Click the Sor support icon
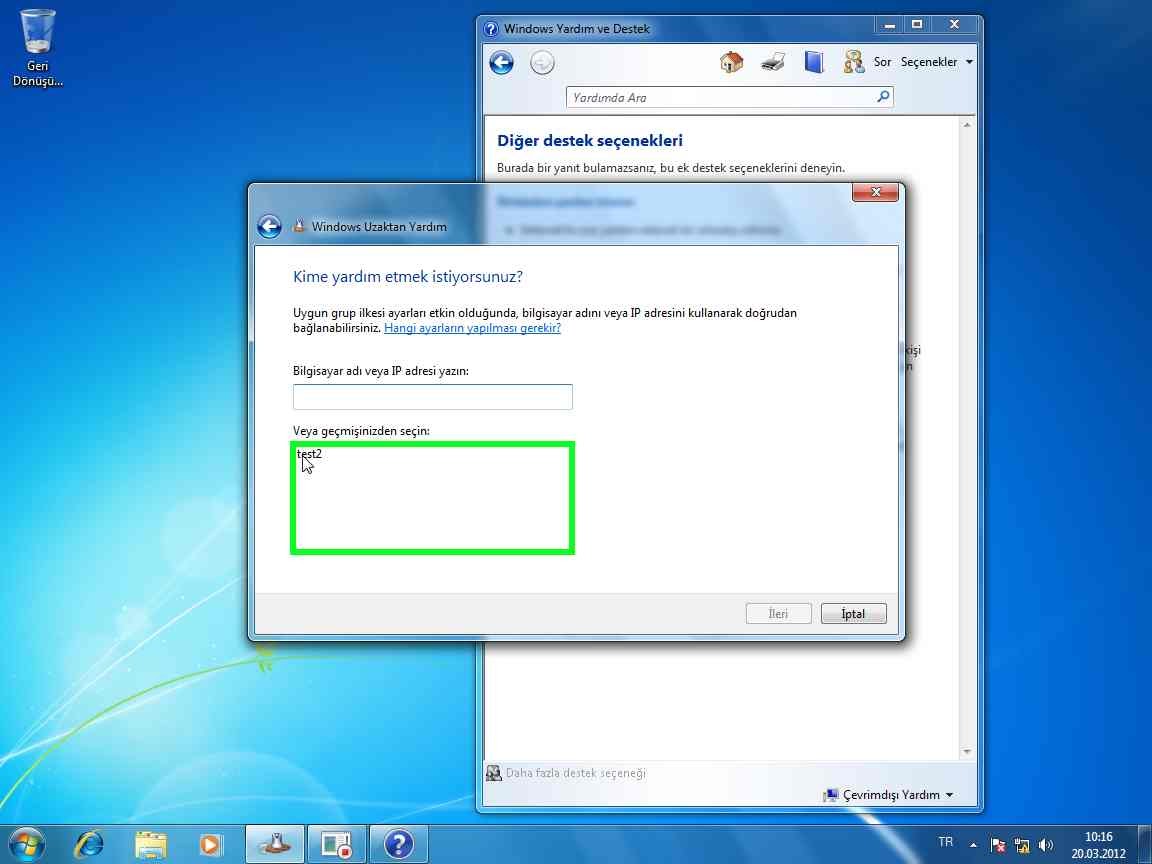 (x=854, y=62)
